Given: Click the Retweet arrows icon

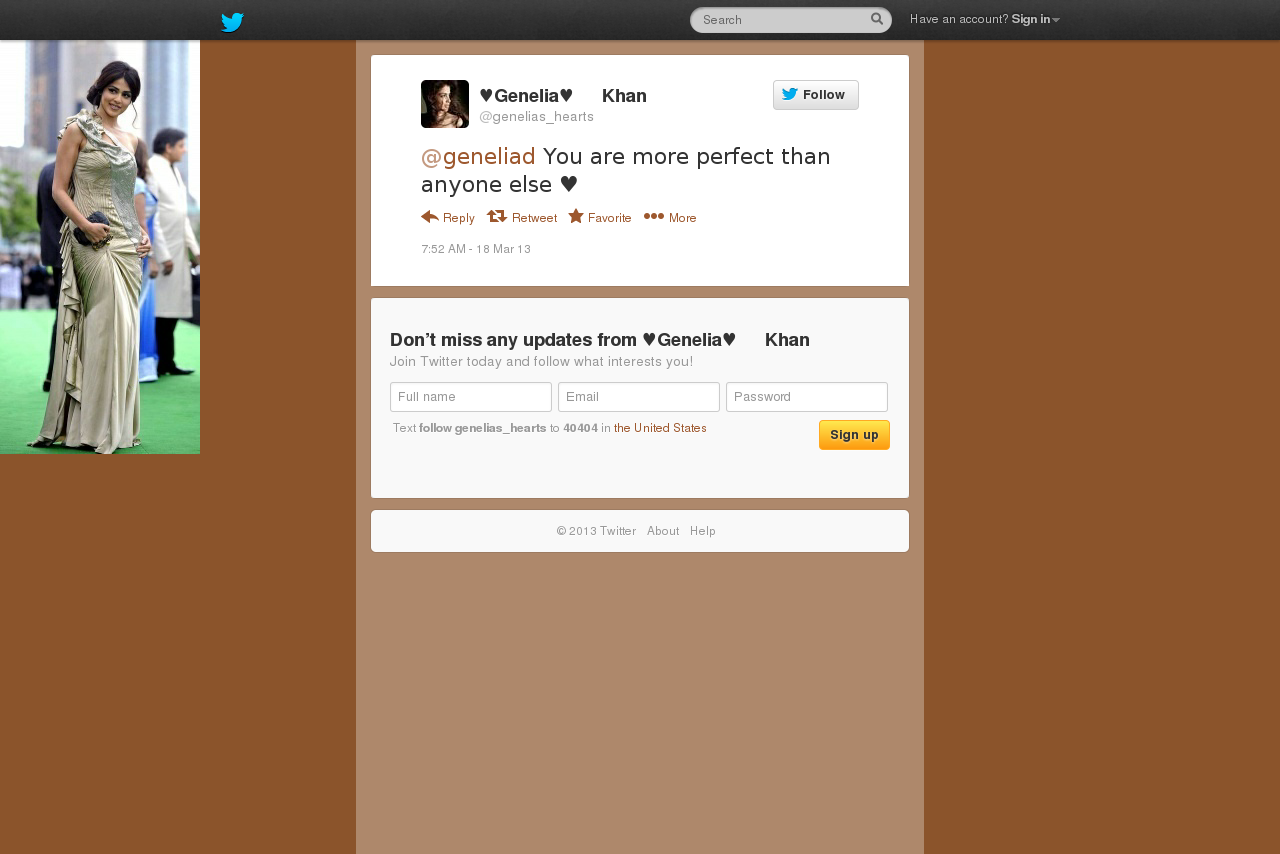Looking at the screenshot, I should tap(497, 216).
